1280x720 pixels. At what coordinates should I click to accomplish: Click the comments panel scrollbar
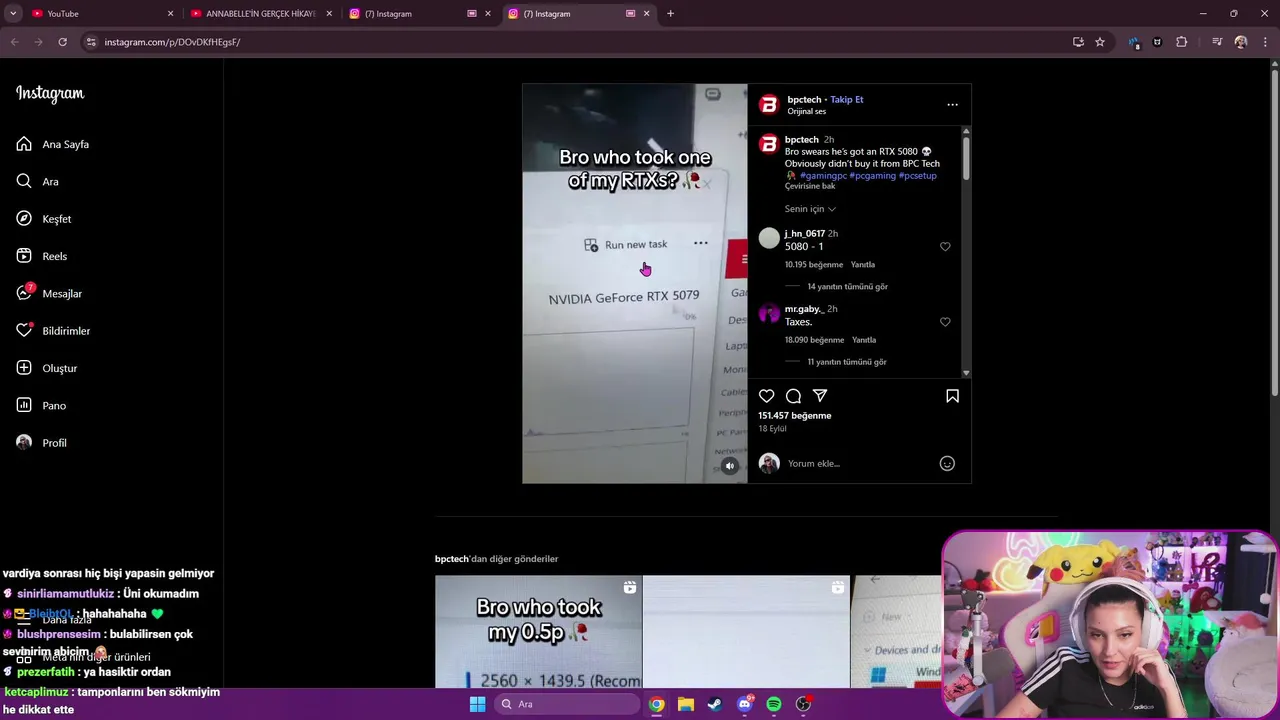(966, 160)
